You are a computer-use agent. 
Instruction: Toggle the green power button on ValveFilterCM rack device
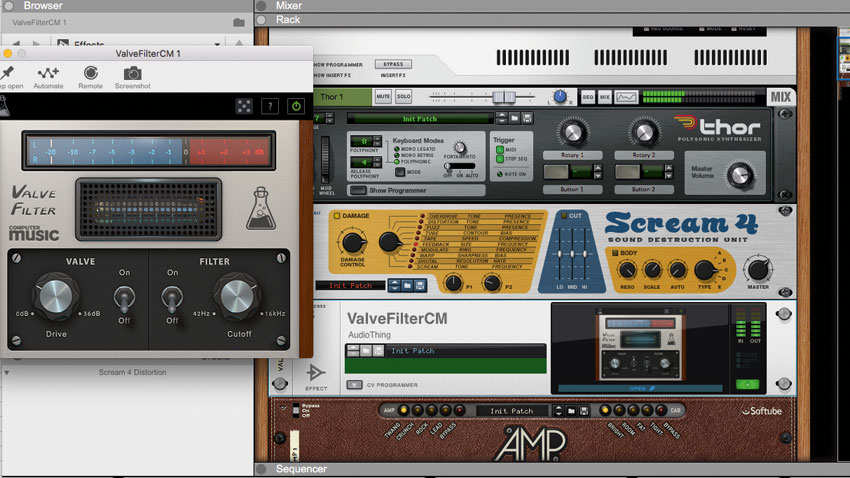[748, 384]
